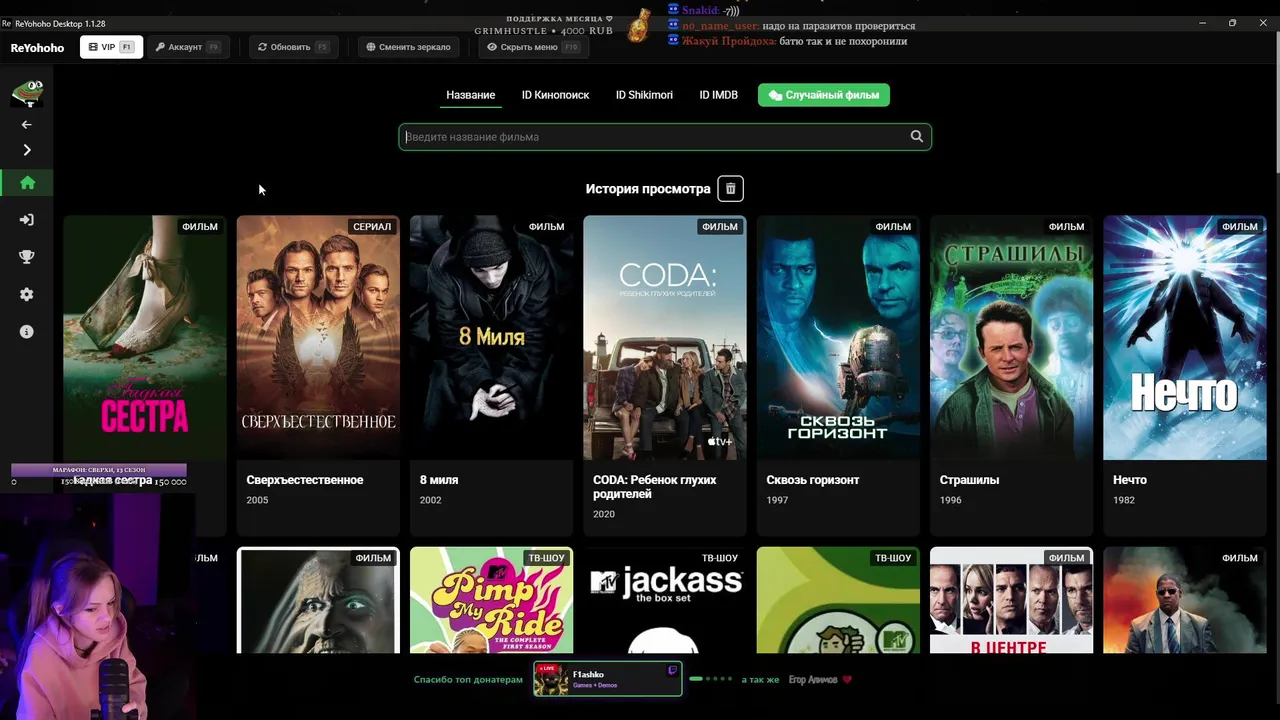Open the Нечто movie poster
1280x720 pixels.
(x=1185, y=338)
